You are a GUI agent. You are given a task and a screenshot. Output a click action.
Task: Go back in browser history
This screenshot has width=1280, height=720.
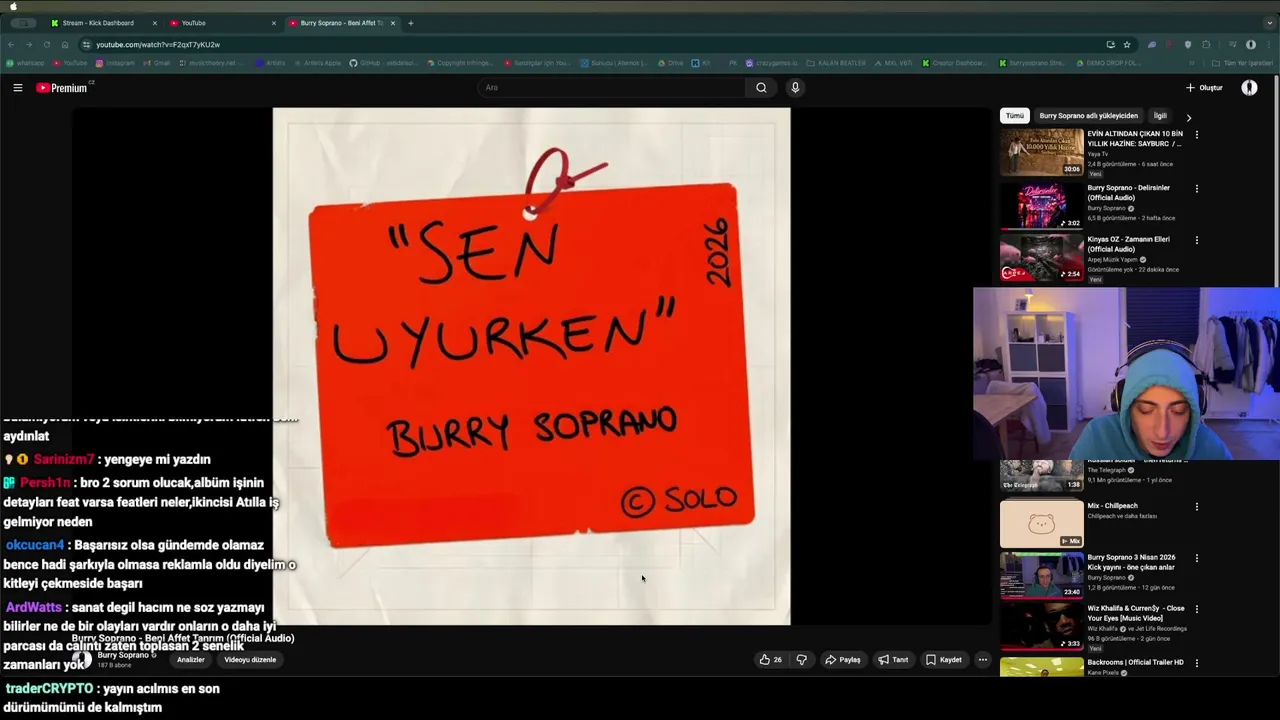(11, 45)
